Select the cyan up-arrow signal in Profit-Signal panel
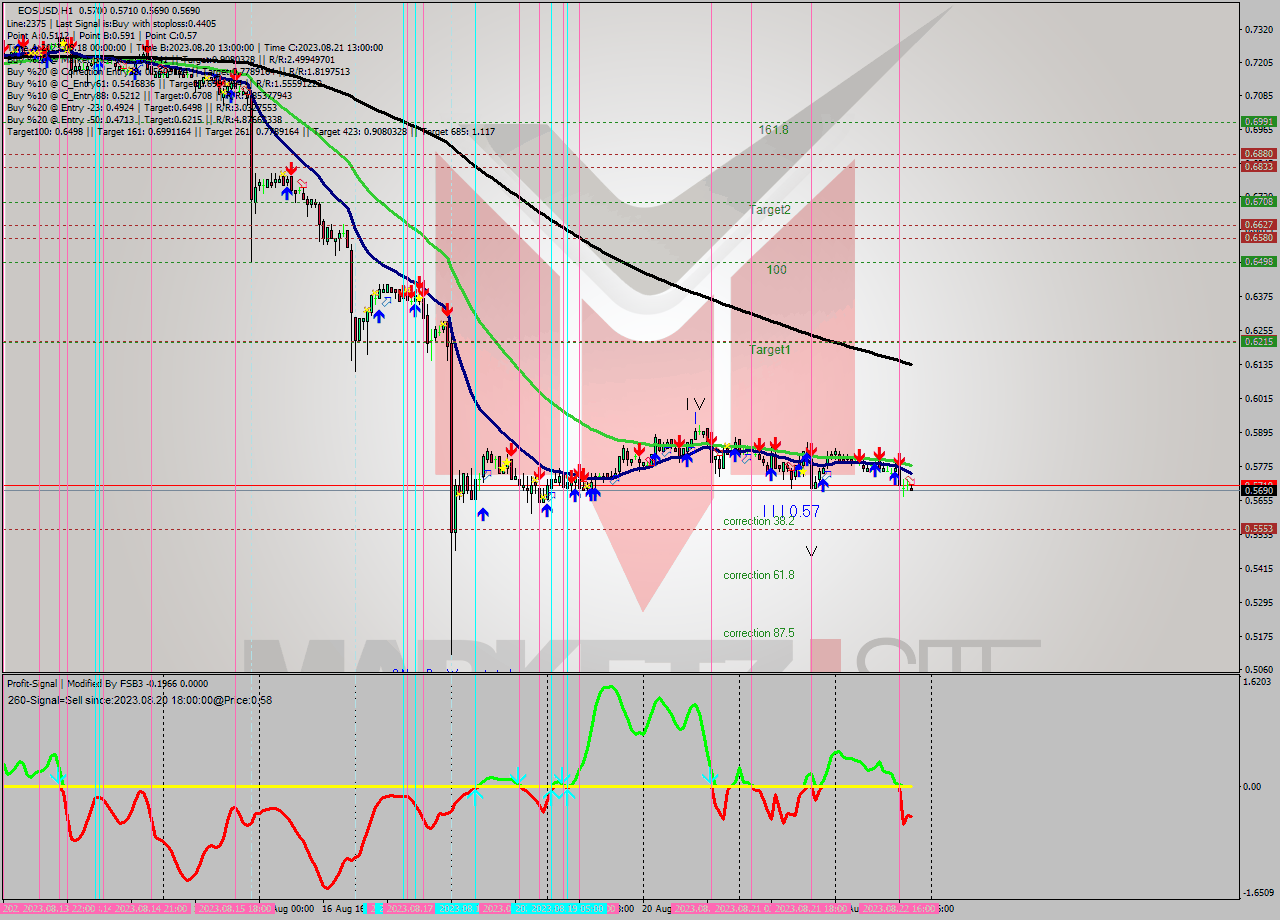1280x920 pixels. pyautogui.click(x=475, y=790)
